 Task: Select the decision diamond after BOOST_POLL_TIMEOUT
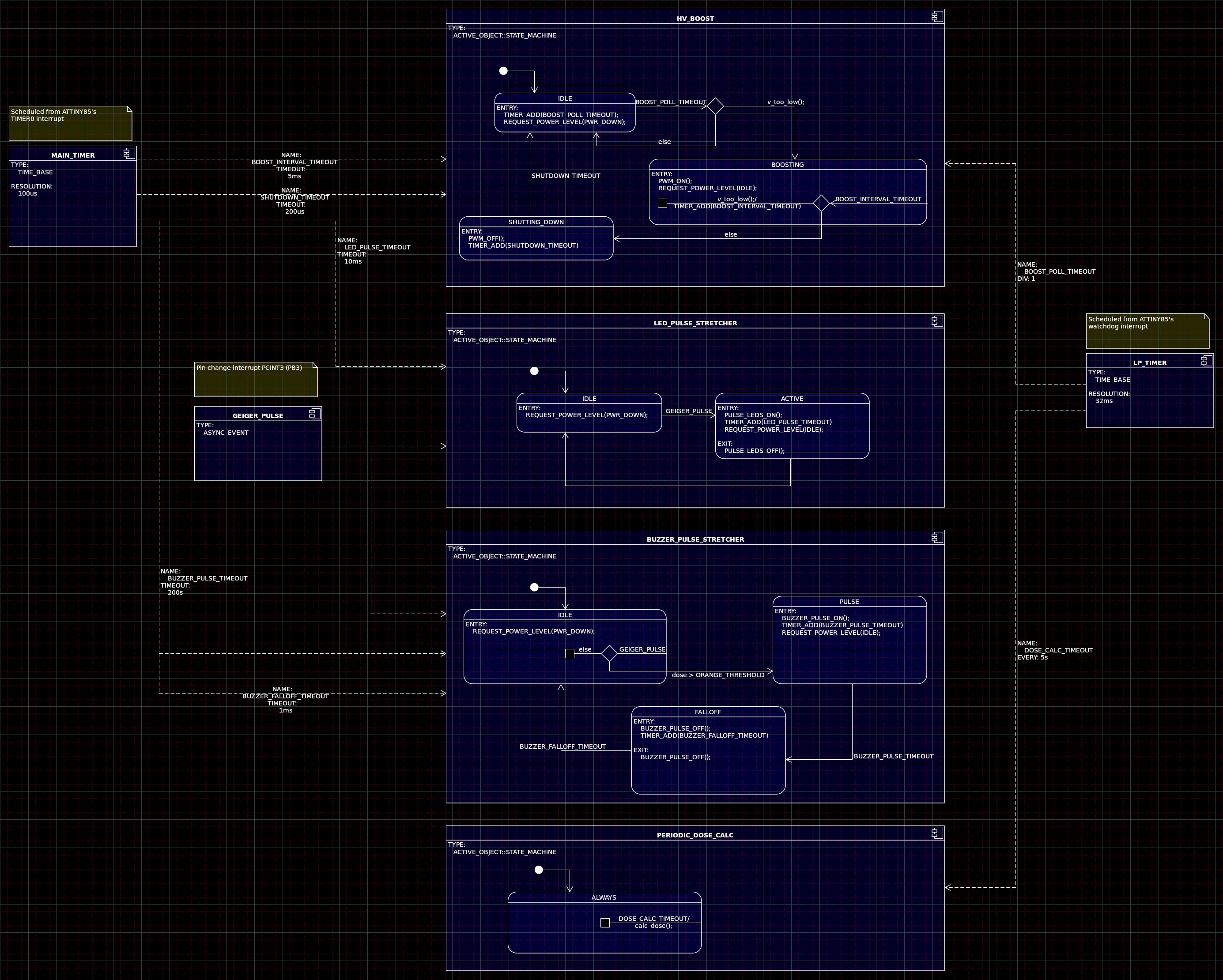tap(715, 106)
